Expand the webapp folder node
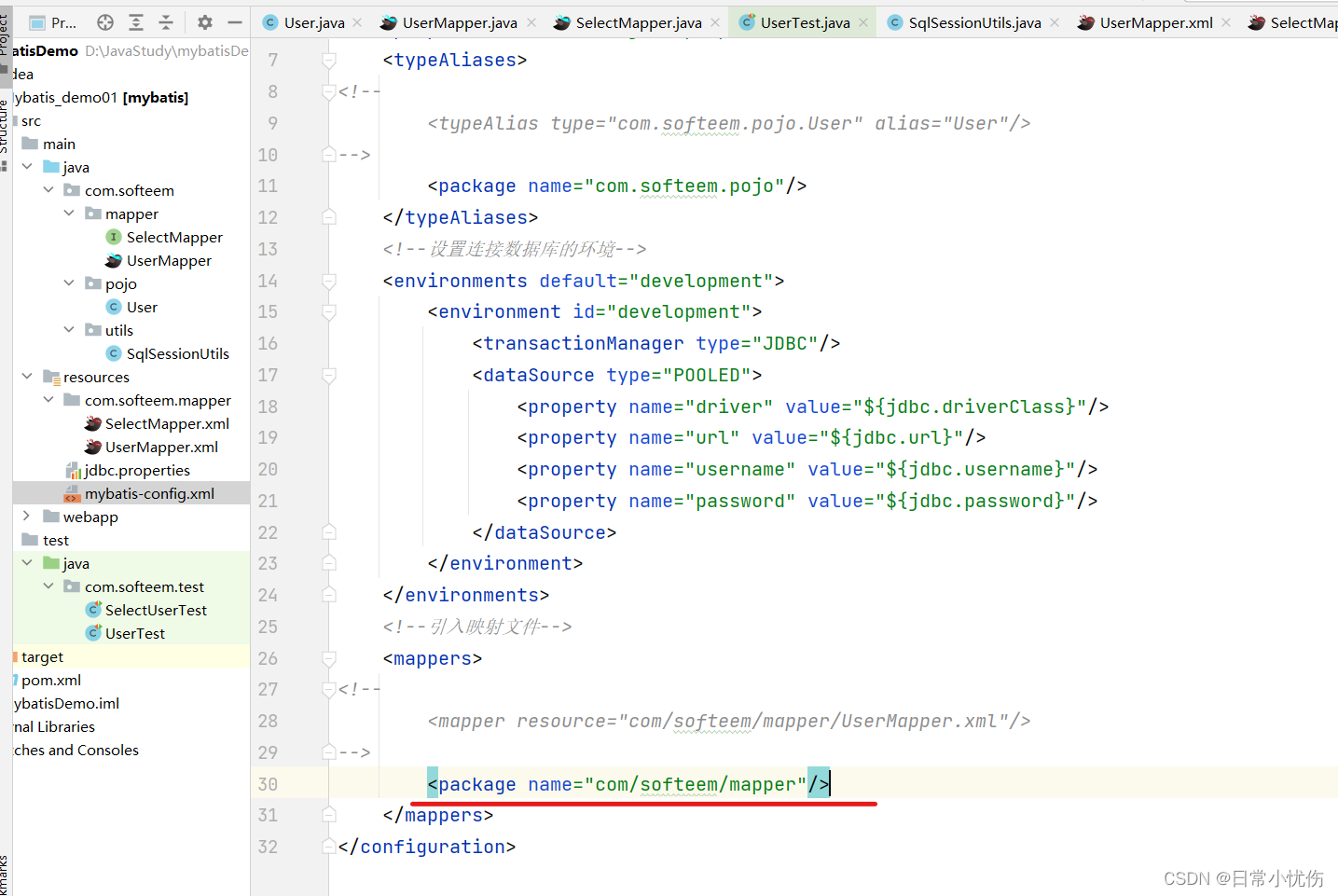Screen dimensions: 1338x896 click(x=27, y=516)
